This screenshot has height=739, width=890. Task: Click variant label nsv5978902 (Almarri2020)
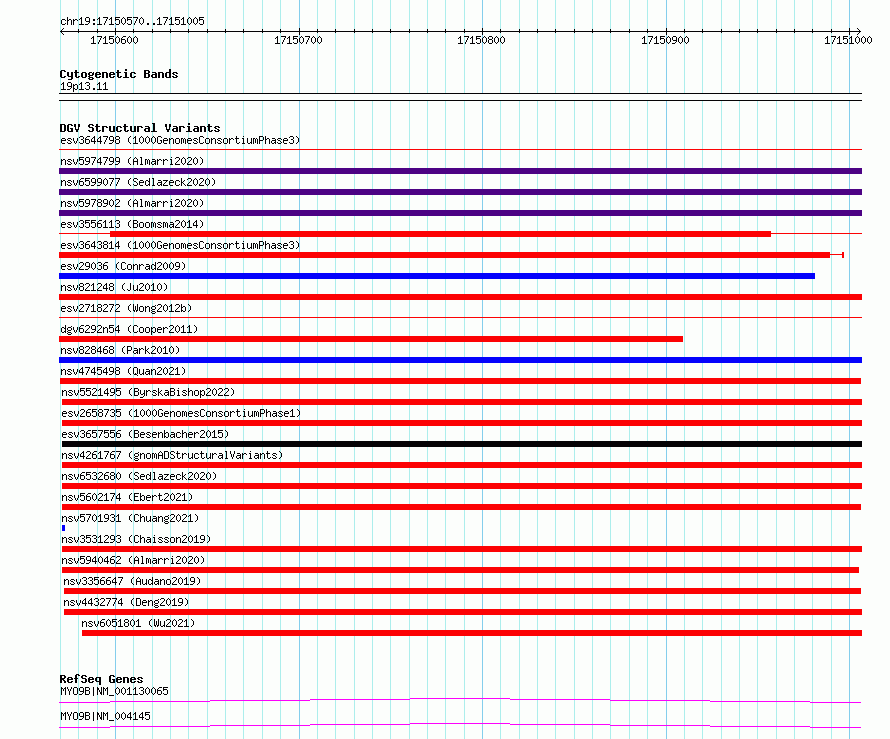coord(132,203)
